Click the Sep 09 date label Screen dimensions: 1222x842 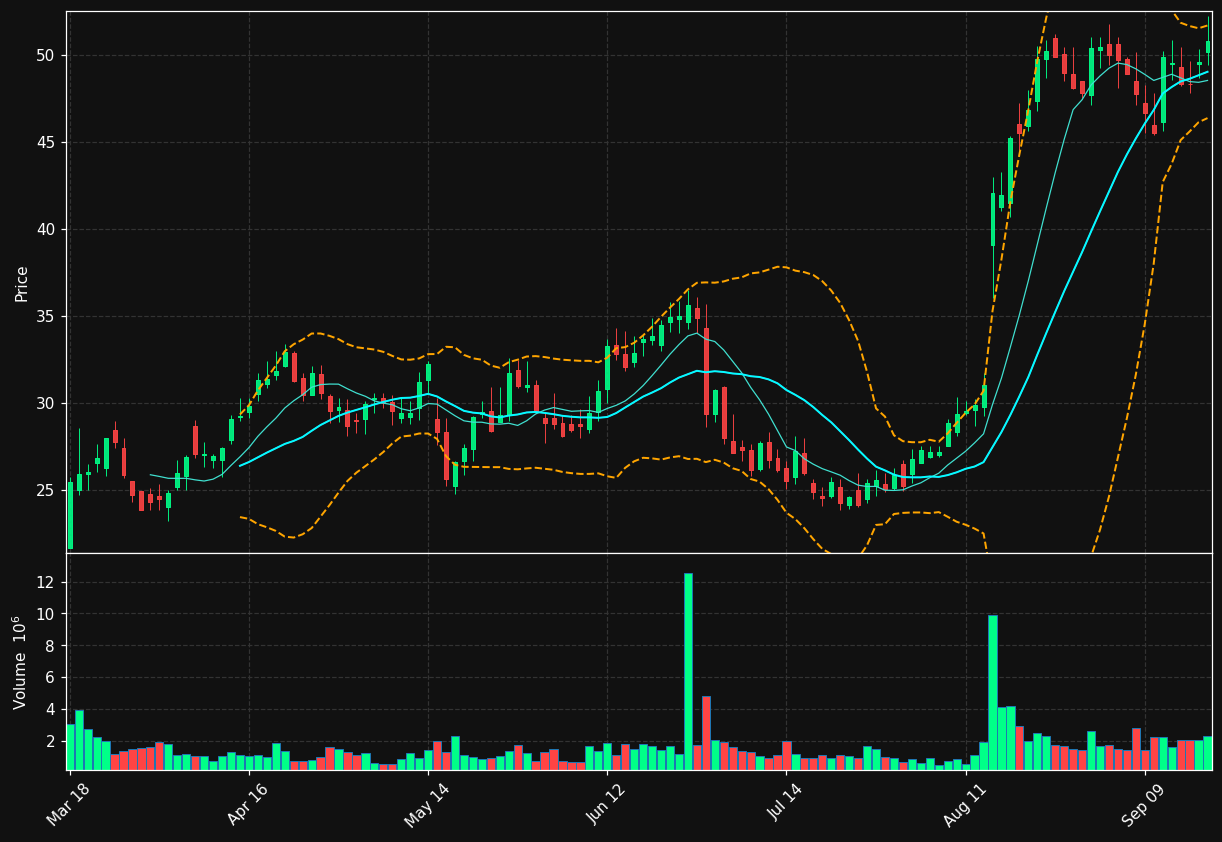(x=1141, y=805)
